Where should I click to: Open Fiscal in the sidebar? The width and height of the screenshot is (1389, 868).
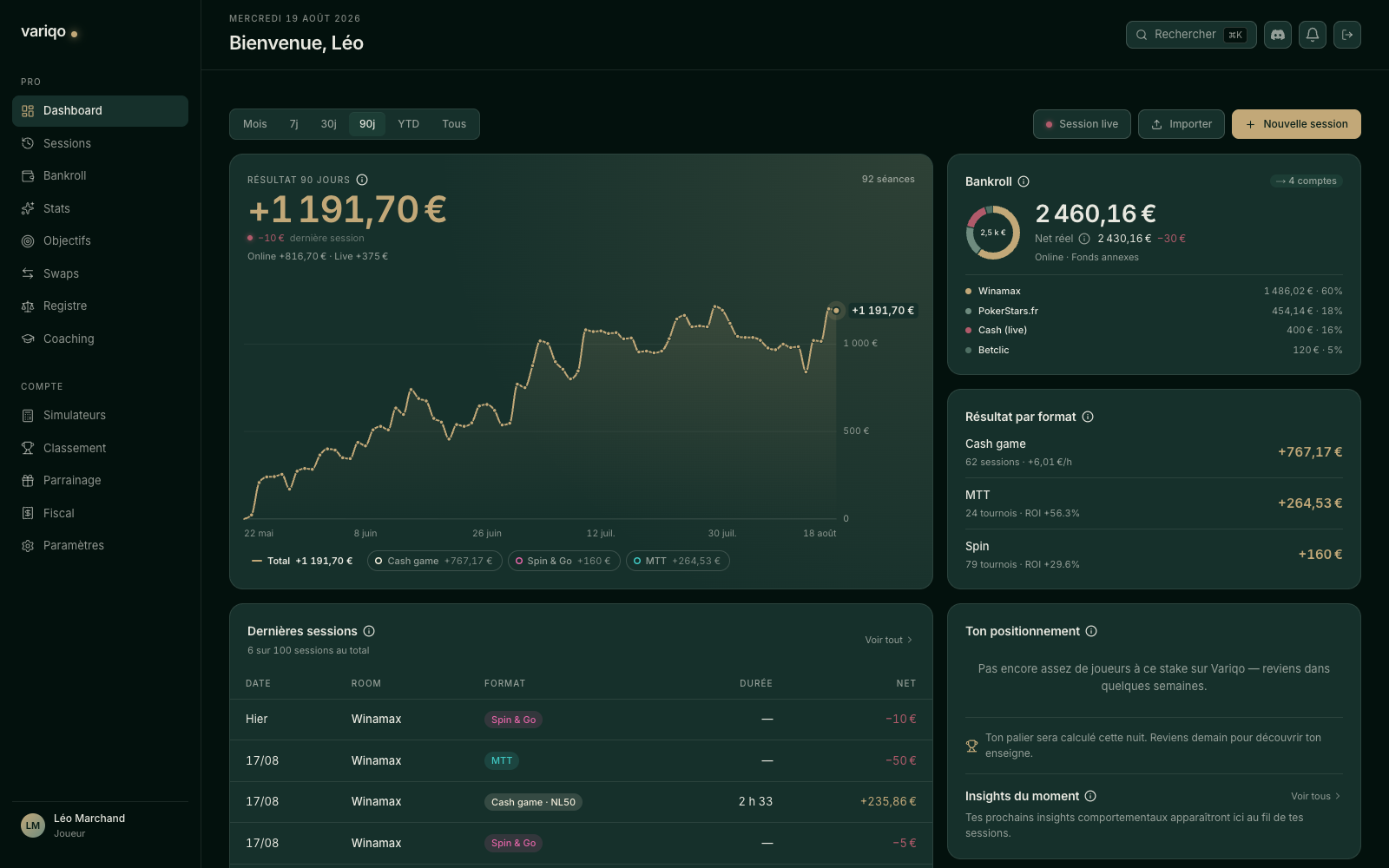[x=100, y=513]
